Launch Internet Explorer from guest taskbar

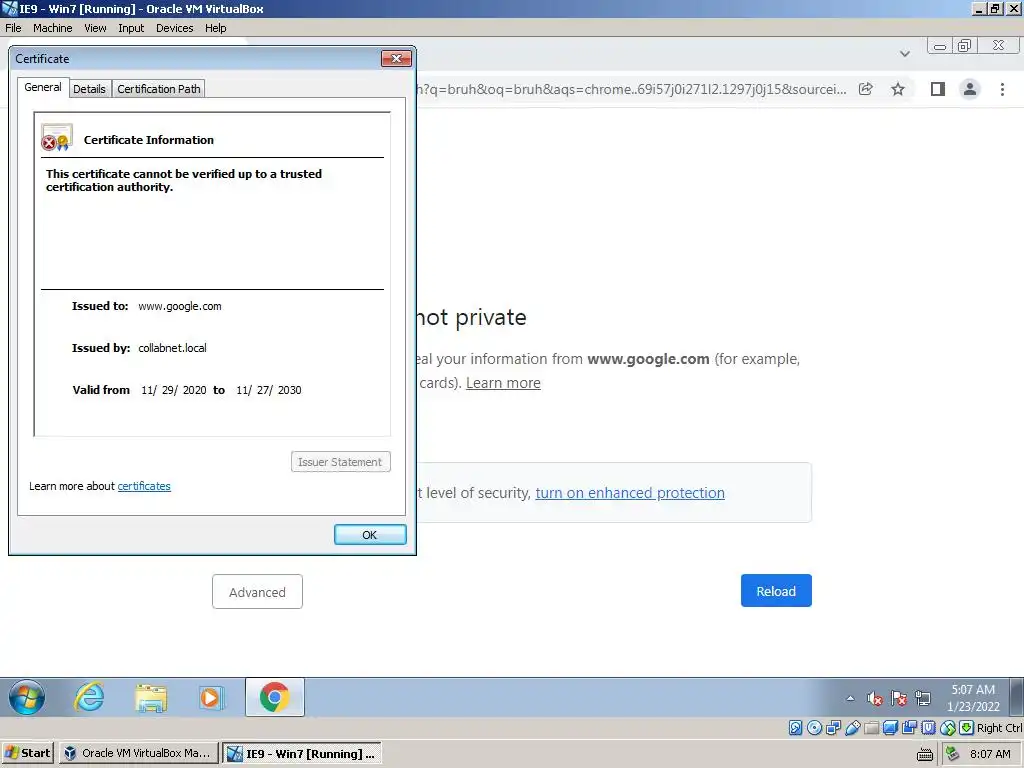[89, 697]
